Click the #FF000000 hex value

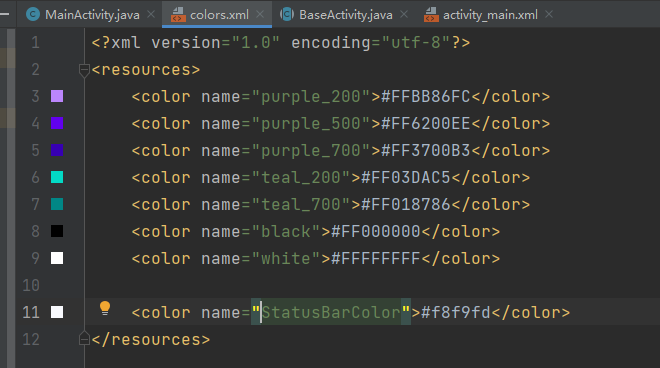pos(376,231)
